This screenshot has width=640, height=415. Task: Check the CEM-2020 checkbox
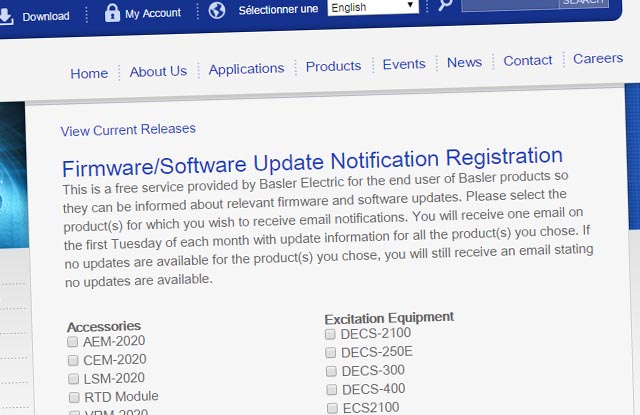[73, 360]
